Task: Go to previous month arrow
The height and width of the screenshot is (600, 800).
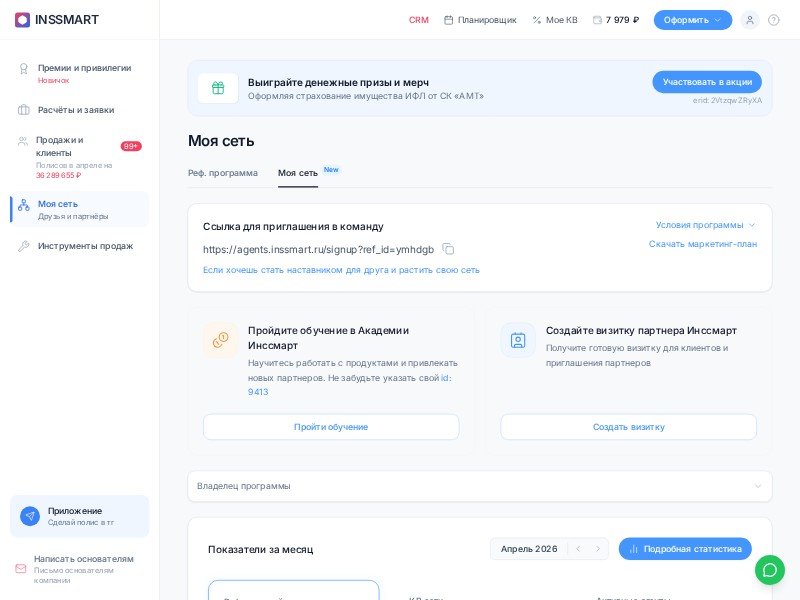Action: (x=578, y=549)
